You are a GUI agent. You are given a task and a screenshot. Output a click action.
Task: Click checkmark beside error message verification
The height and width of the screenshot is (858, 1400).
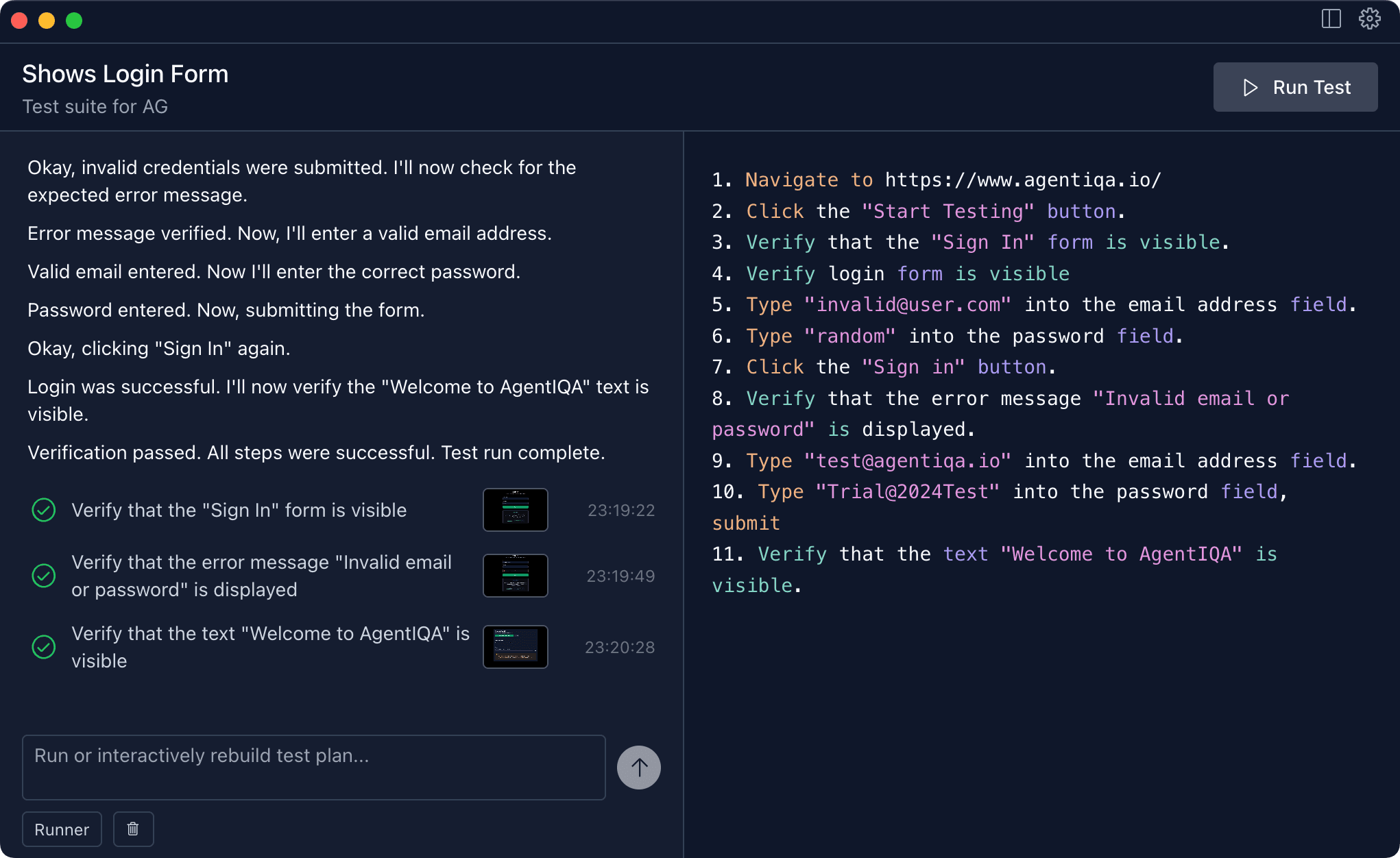coord(43,576)
